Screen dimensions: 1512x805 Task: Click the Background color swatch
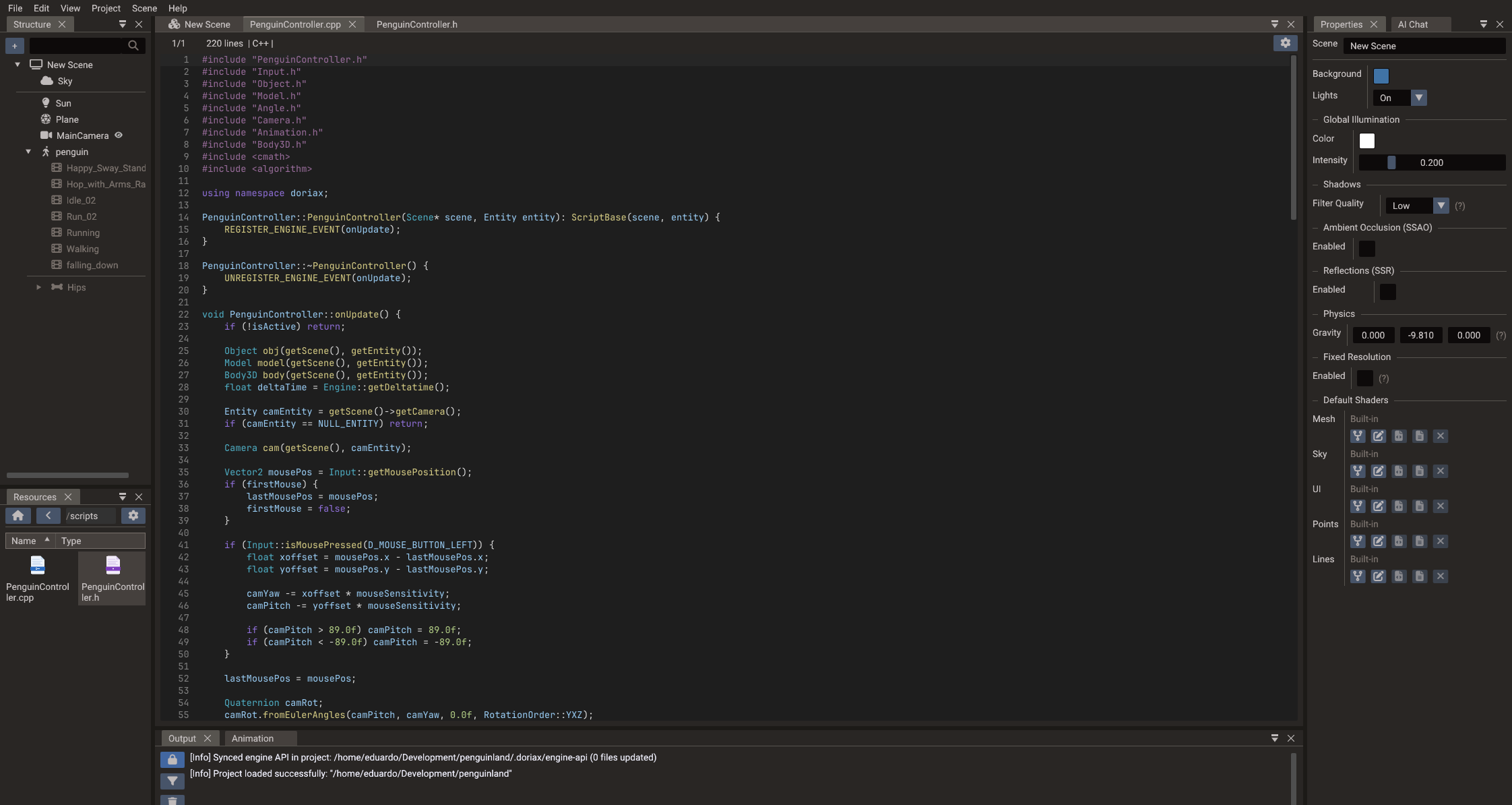[1381, 76]
